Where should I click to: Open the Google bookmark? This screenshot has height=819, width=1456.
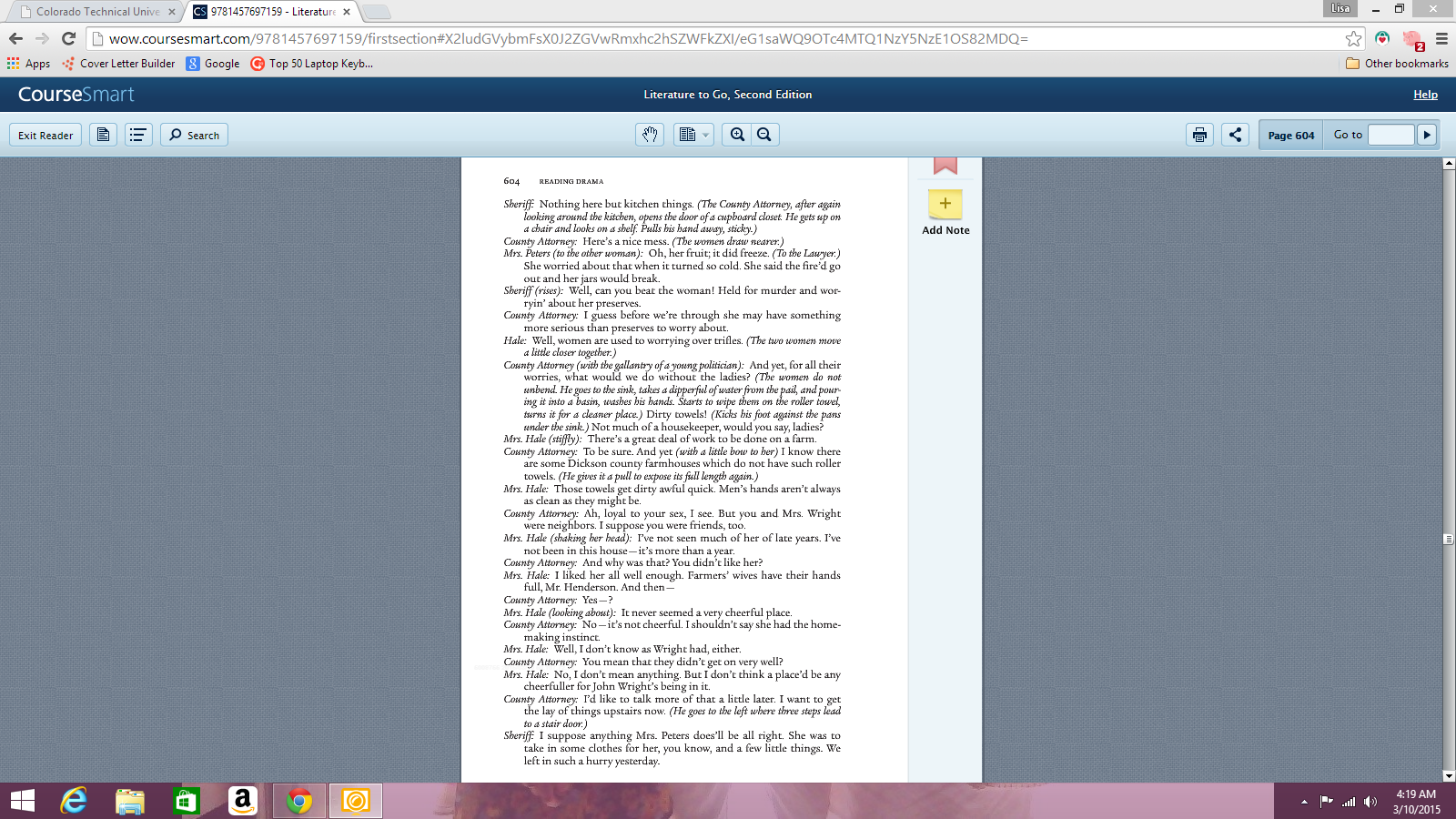tap(213, 64)
